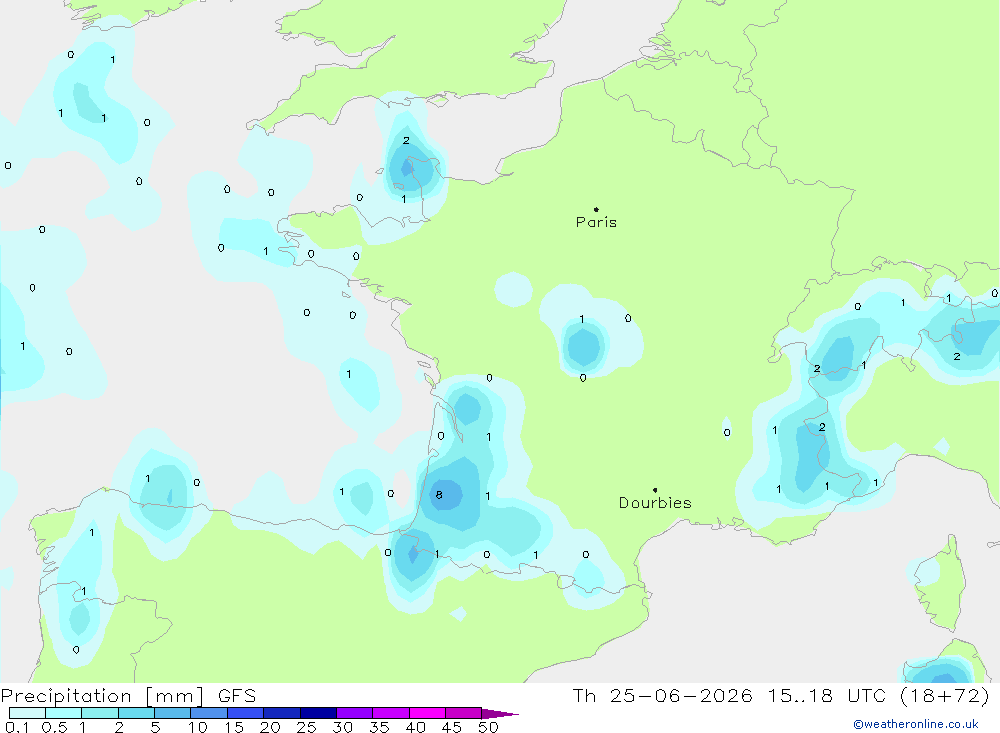1000x733 pixels.
Task: Click the Precipitation [mm] GFS title
Action: [128, 695]
